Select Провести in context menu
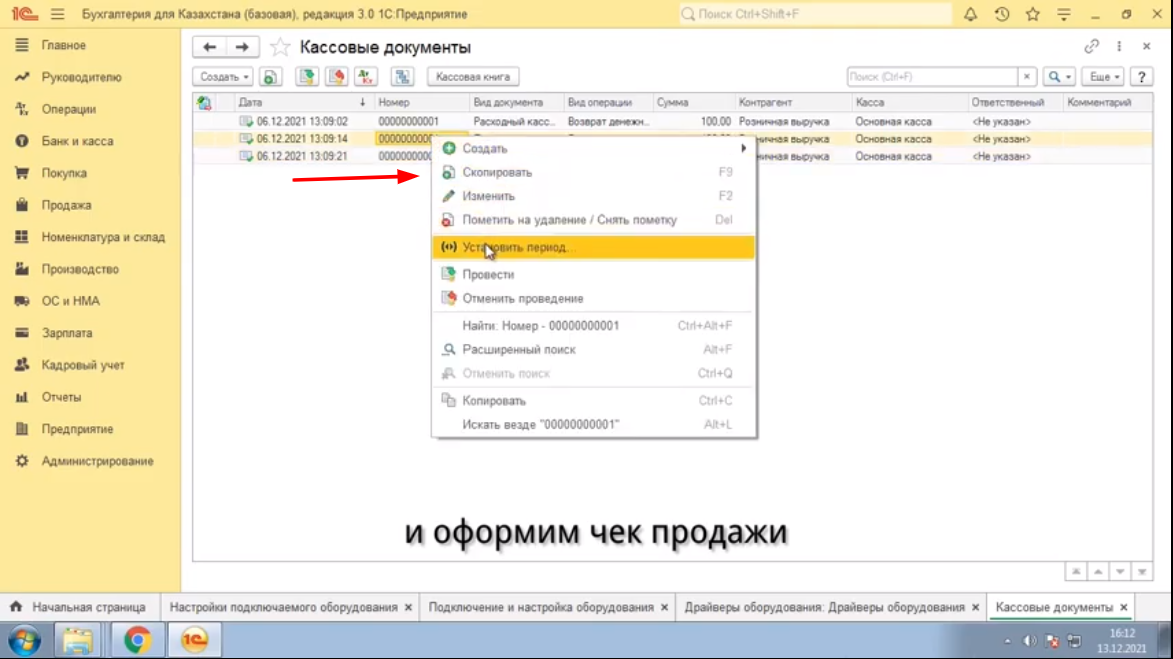Viewport: 1173px width, 659px height. [594, 275]
